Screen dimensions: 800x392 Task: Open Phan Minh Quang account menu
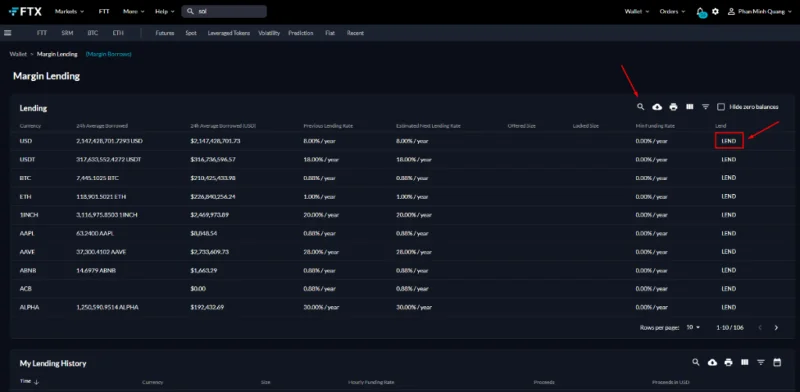(x=760, y=11)
